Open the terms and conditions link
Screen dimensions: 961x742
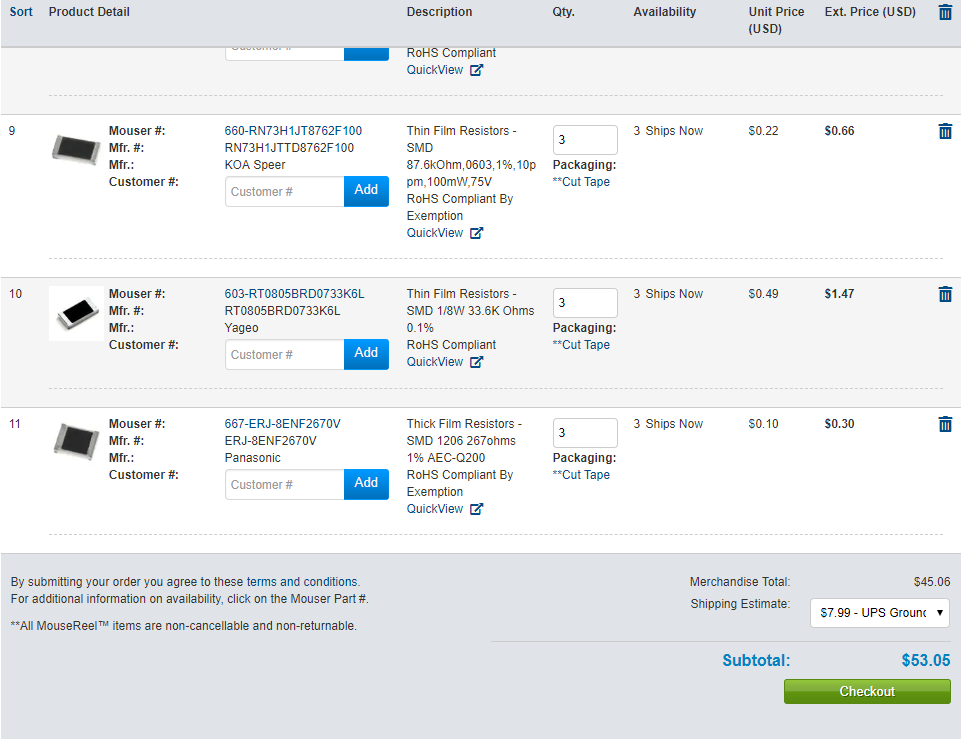(x=303, y=582)
